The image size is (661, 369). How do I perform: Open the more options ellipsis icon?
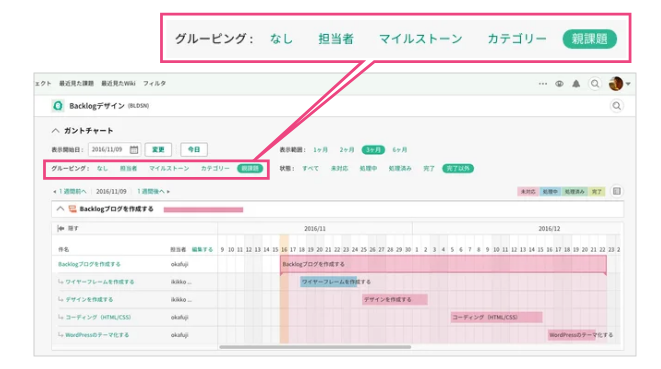(x=543, y=84)
